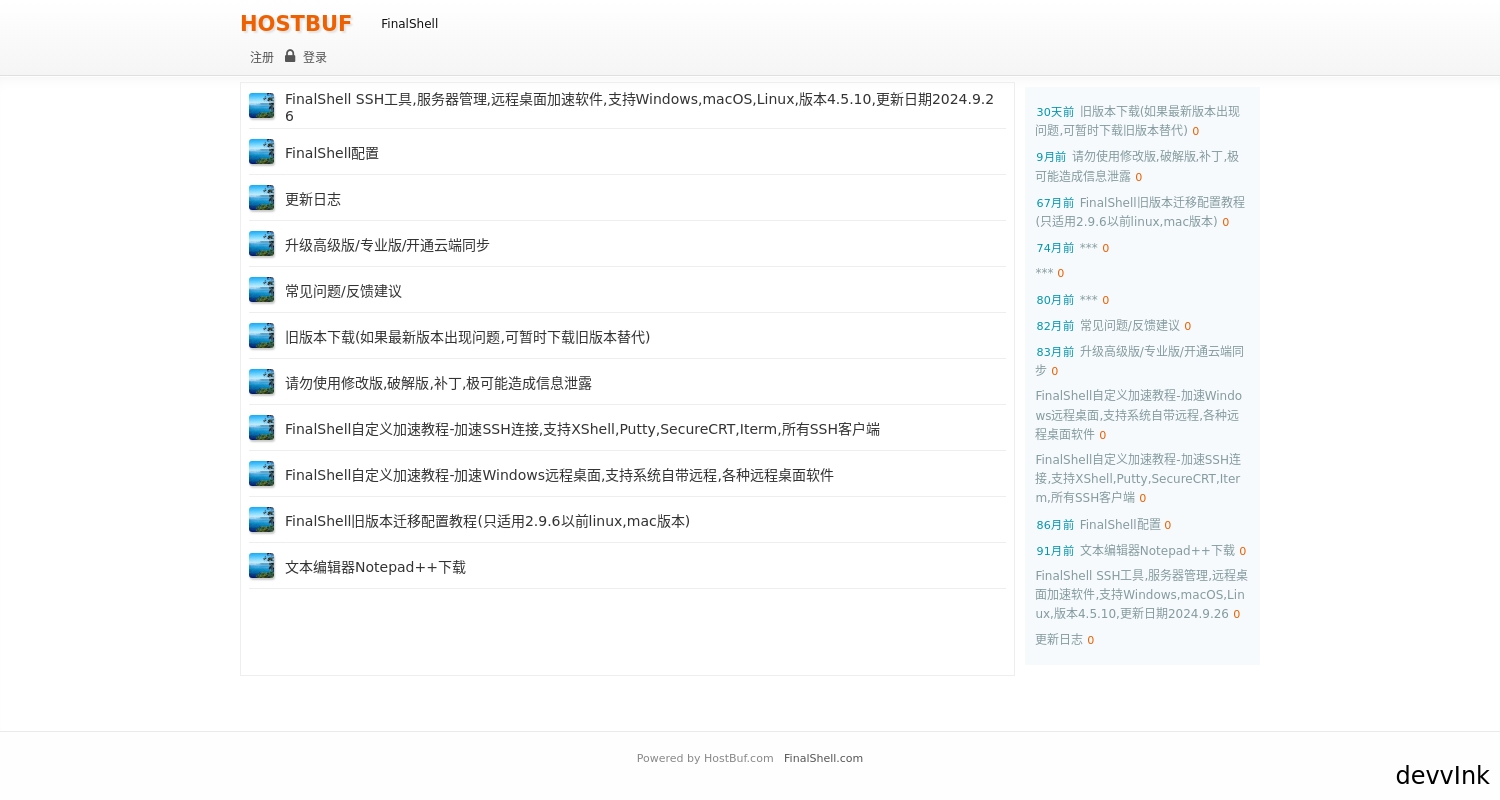Click the 74月前 timestamp in the sidebar
Screen dimensions: 1500x800
coord(1055,248)
